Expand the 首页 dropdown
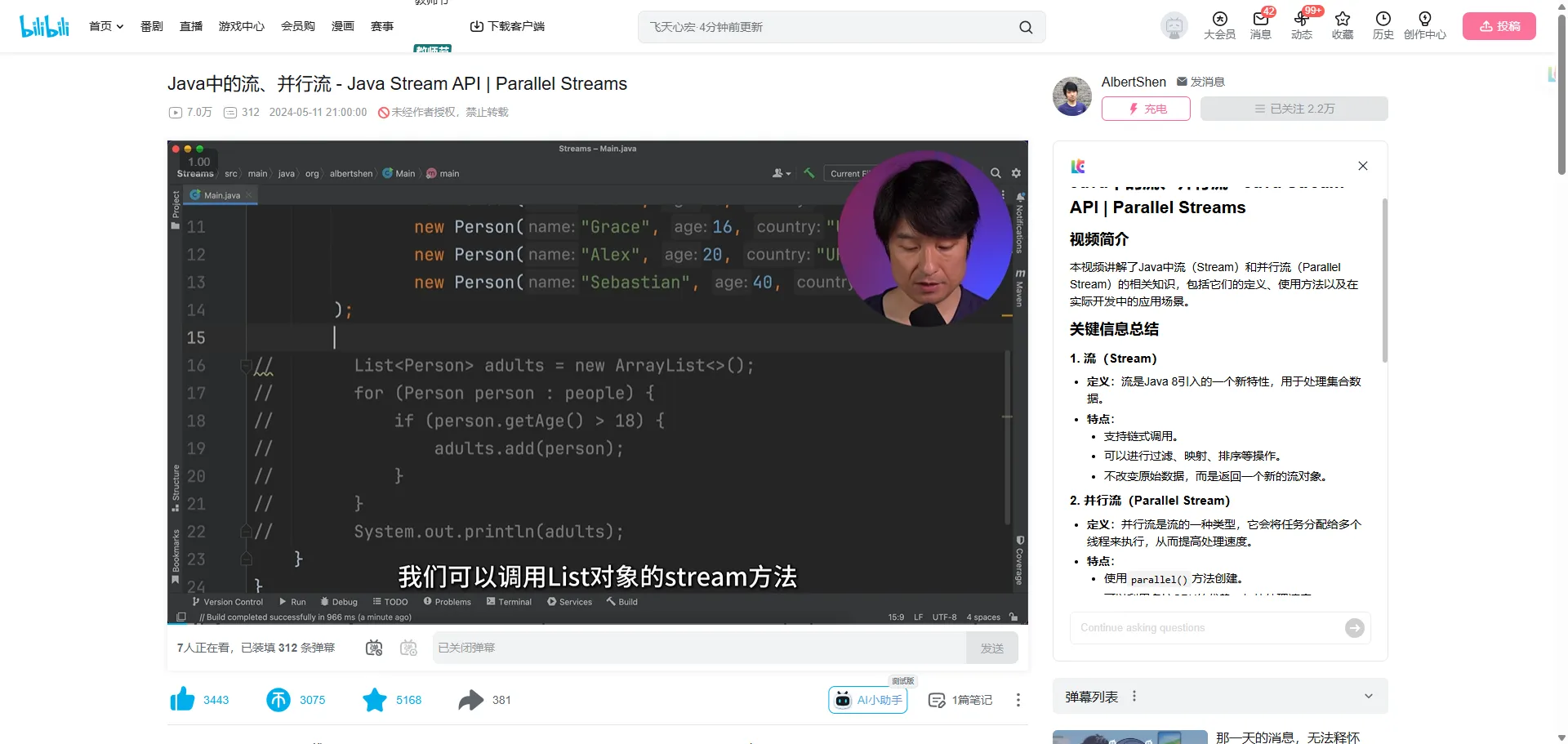Screen dimensions: 1568x744 point(106,26)
